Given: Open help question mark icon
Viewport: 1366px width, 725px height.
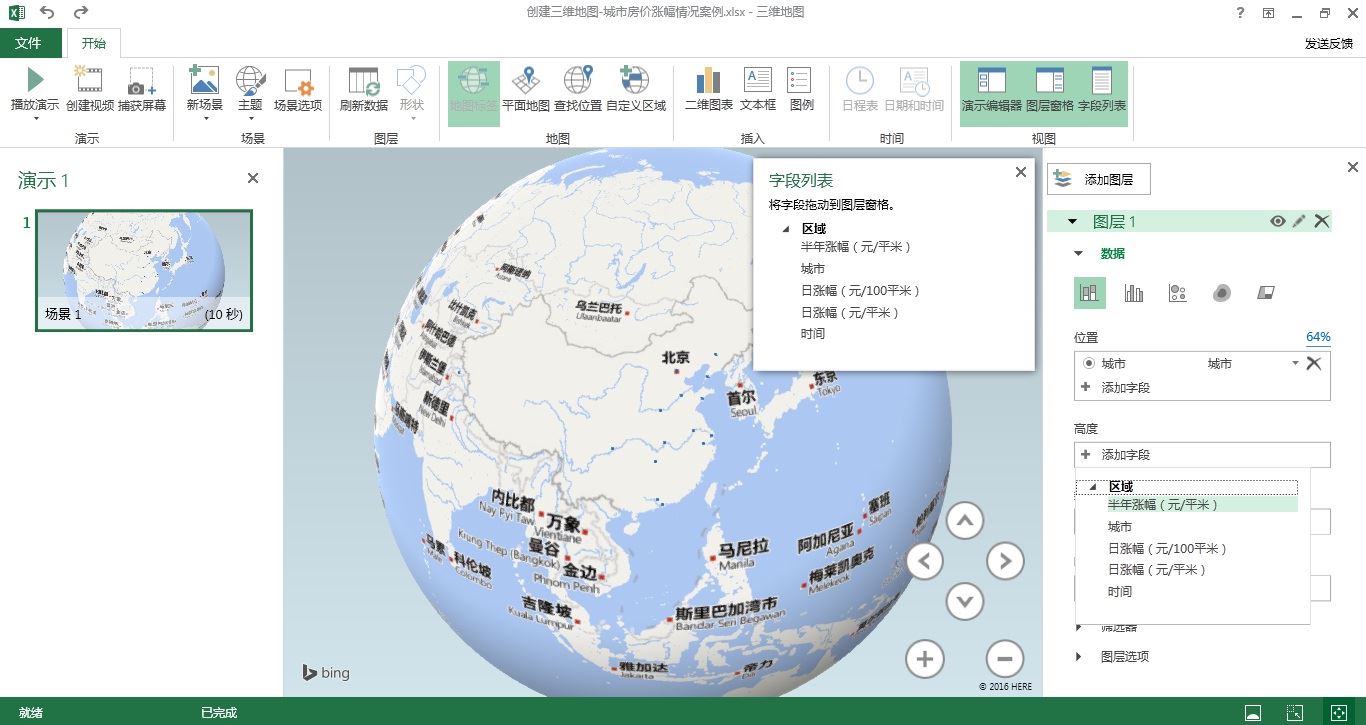Looking at the screenshot, I should coord(1240,13).
